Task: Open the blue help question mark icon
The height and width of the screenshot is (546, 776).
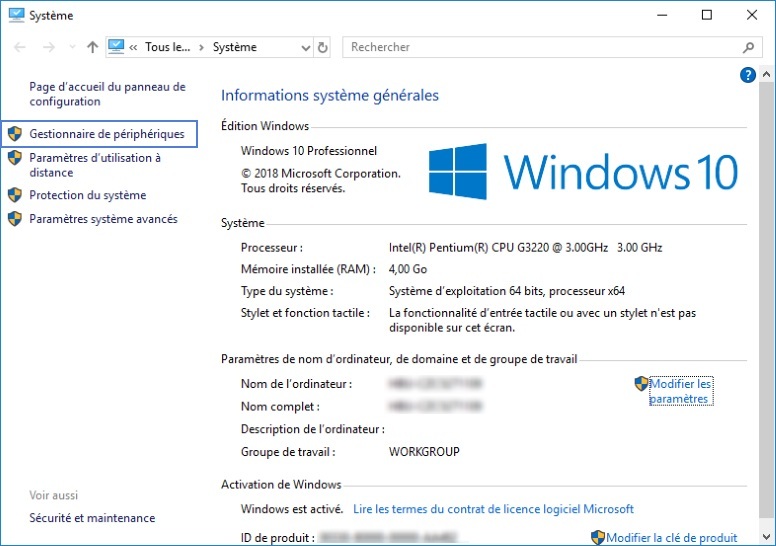Action: [747, 75]
